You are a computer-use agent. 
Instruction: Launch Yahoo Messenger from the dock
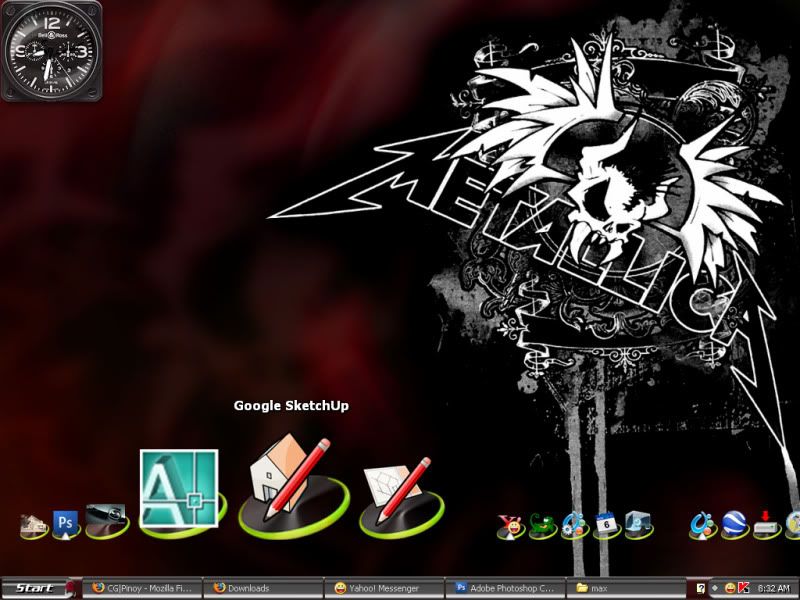(x=510, y=527)
